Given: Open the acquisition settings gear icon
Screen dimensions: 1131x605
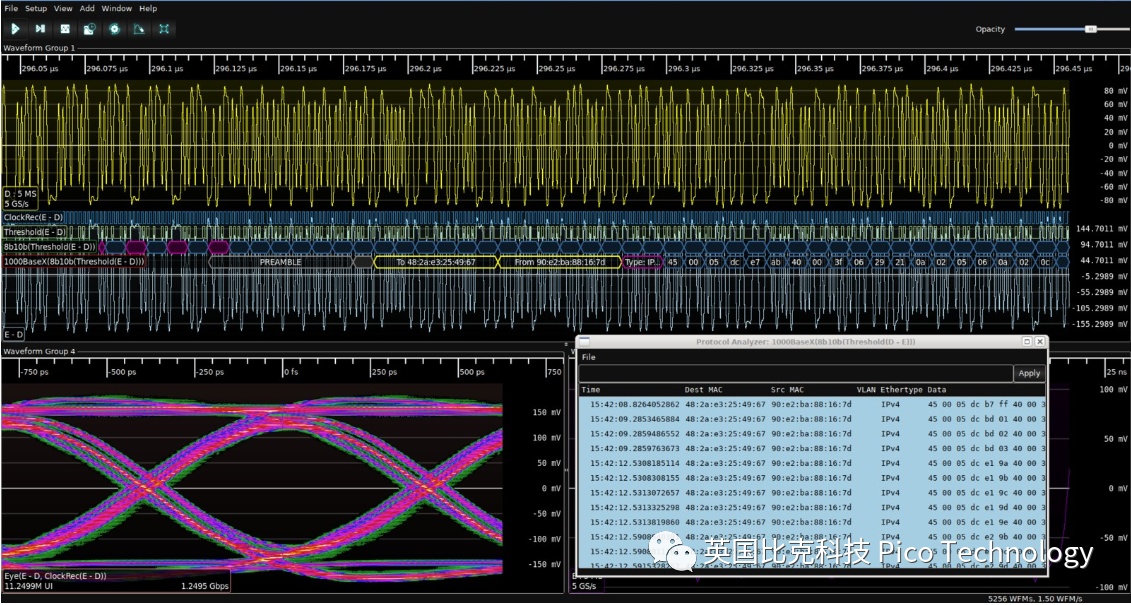Looking at the screenshot, I should tap(115, 29).
